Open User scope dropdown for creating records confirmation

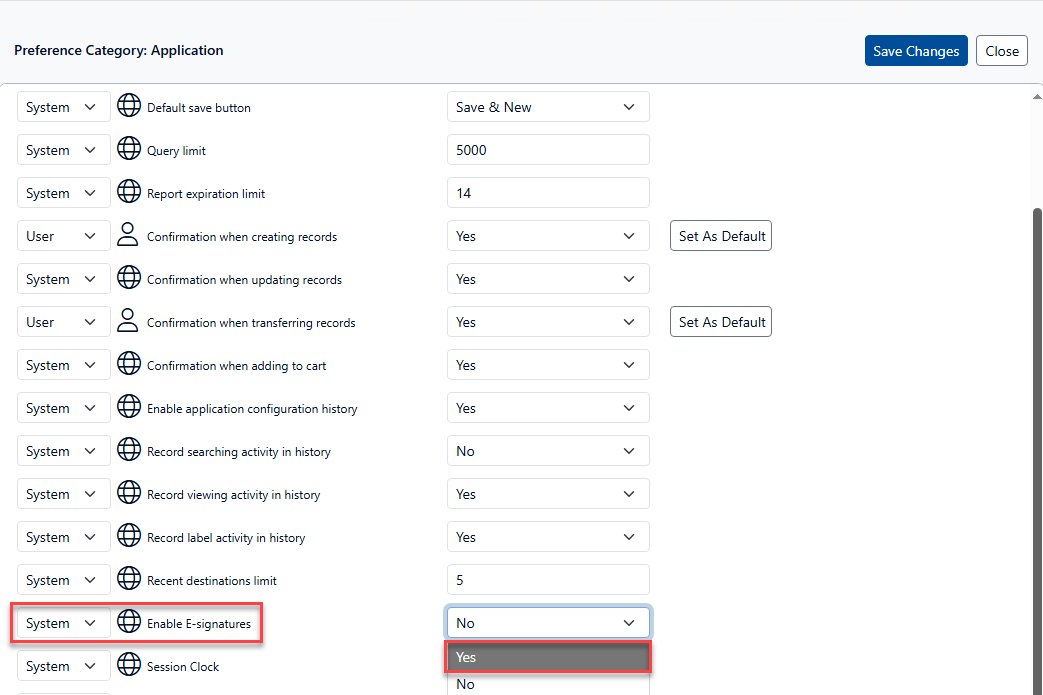[x=64, y=236]
